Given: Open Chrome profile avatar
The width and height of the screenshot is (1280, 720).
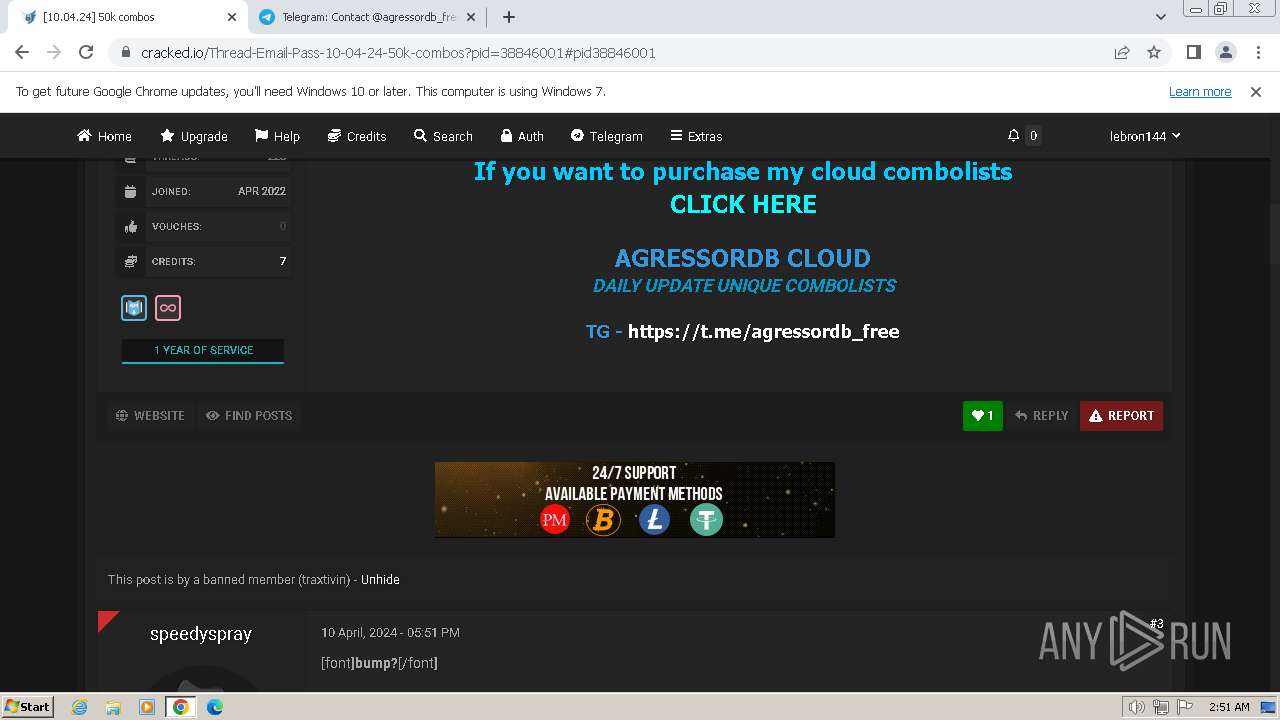Looking at the screenshot, I should (x=1225, y=53).
